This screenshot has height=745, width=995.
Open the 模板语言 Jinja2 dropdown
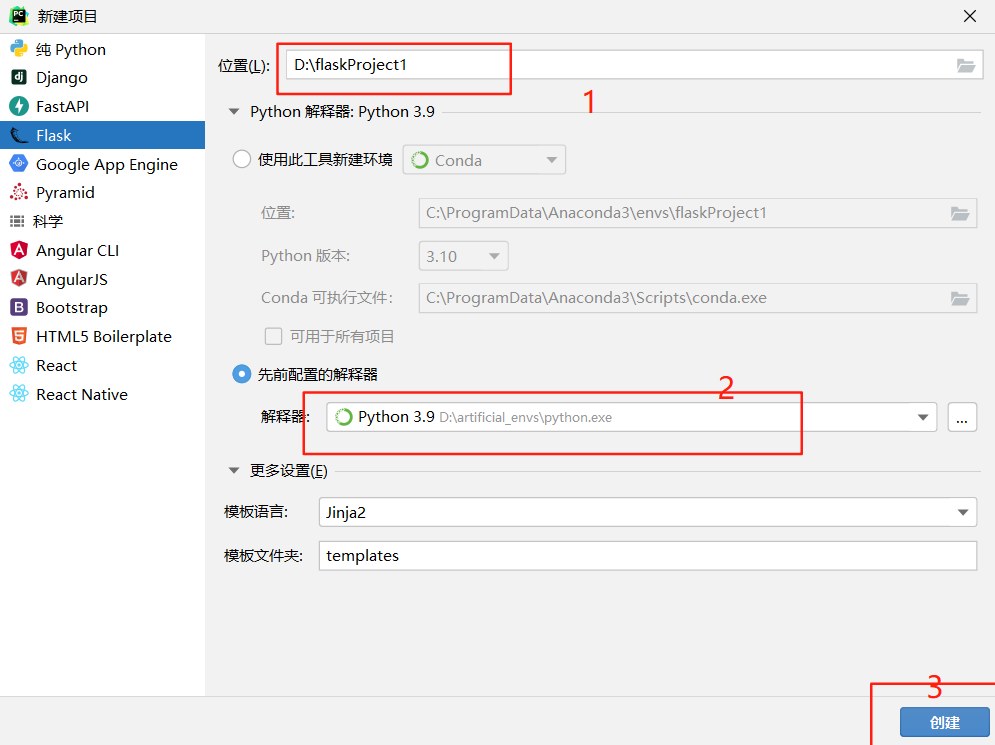pos(648,512)
